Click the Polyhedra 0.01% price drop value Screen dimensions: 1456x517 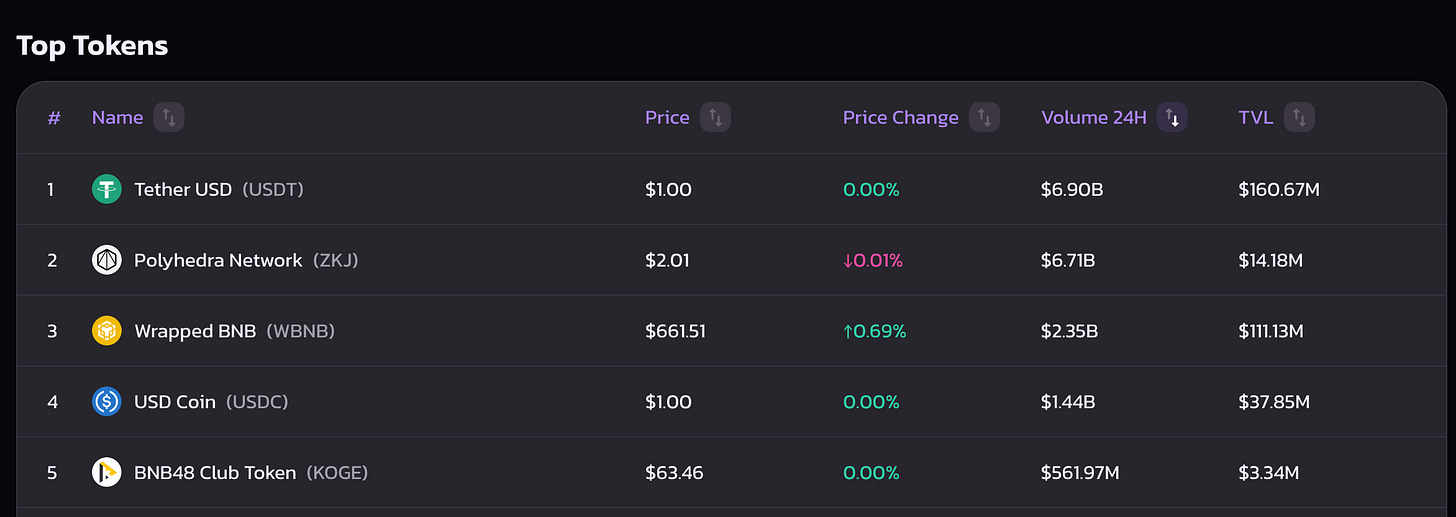[873, 260]
